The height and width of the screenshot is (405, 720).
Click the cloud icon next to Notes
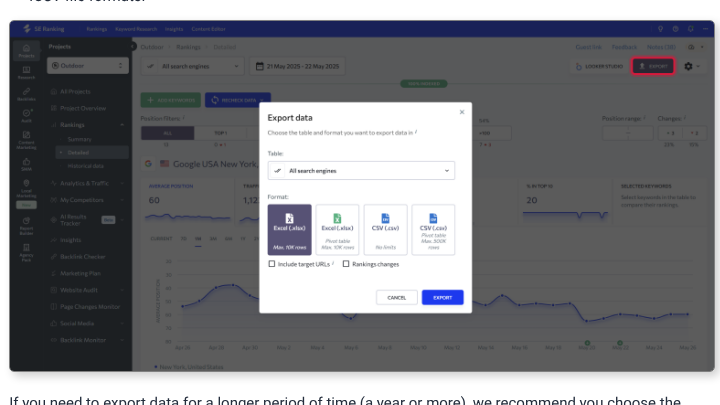(691, 47)
